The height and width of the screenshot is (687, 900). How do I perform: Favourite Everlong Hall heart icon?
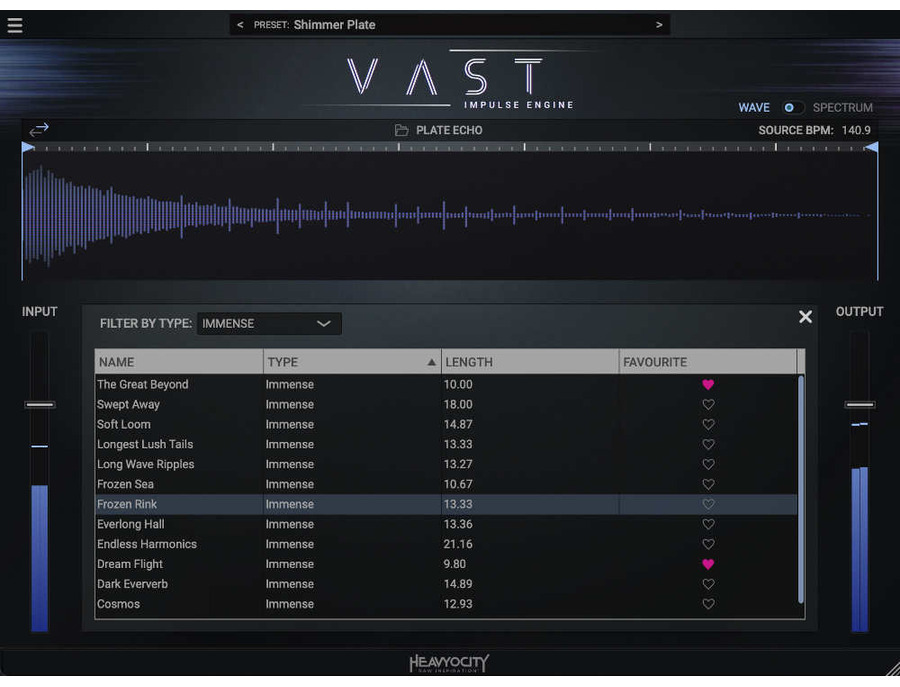tap(708, 525)
